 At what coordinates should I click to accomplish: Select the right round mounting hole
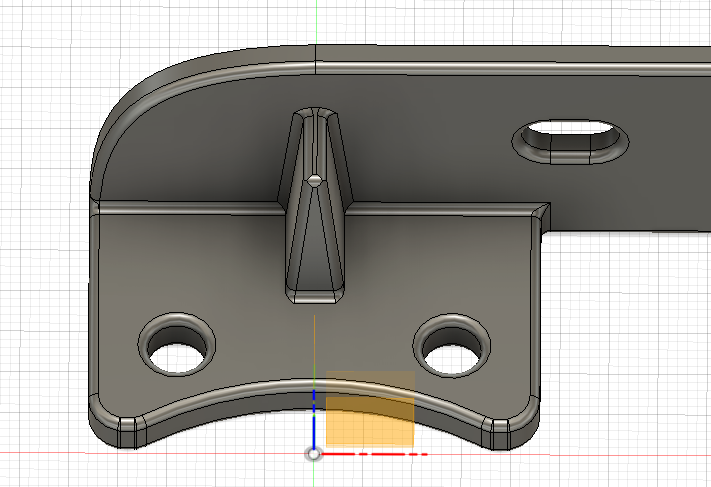tap(452, 346)
